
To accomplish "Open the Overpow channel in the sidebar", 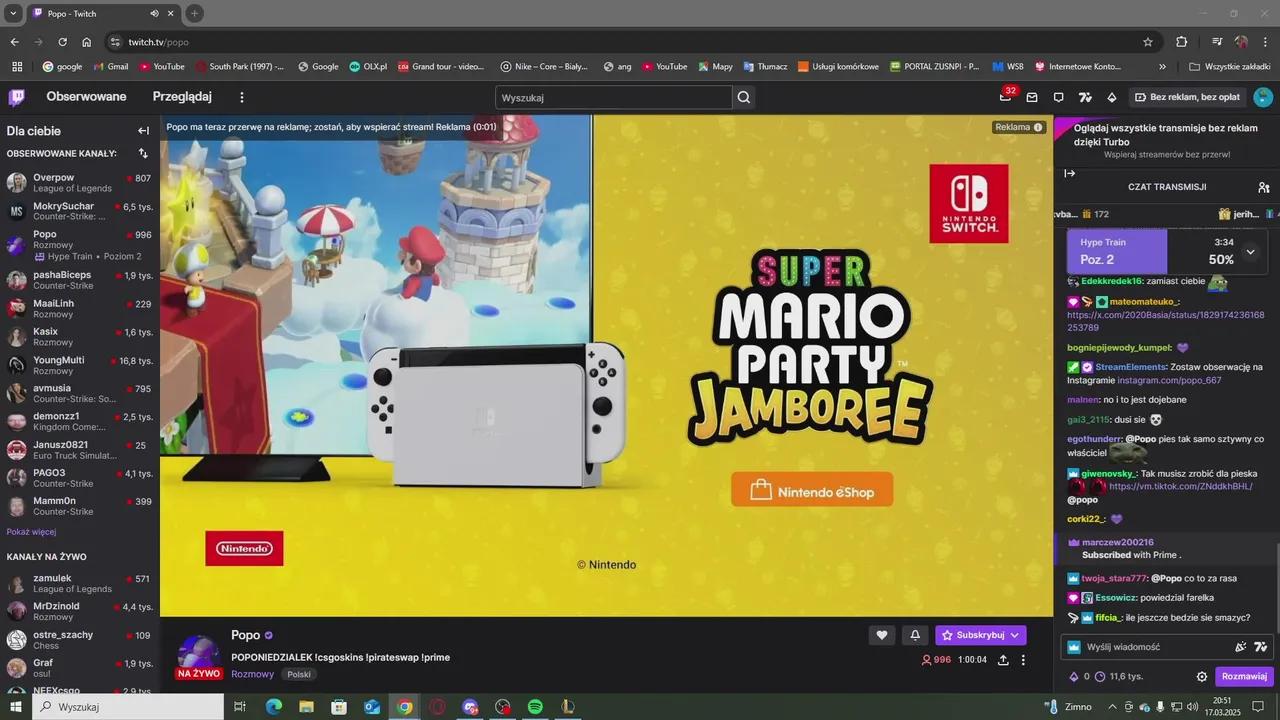I will [80, 183].
